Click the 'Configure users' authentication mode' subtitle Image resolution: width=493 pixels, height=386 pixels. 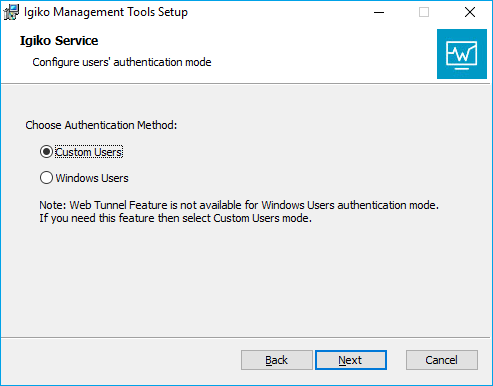click(x=122, y=62)
